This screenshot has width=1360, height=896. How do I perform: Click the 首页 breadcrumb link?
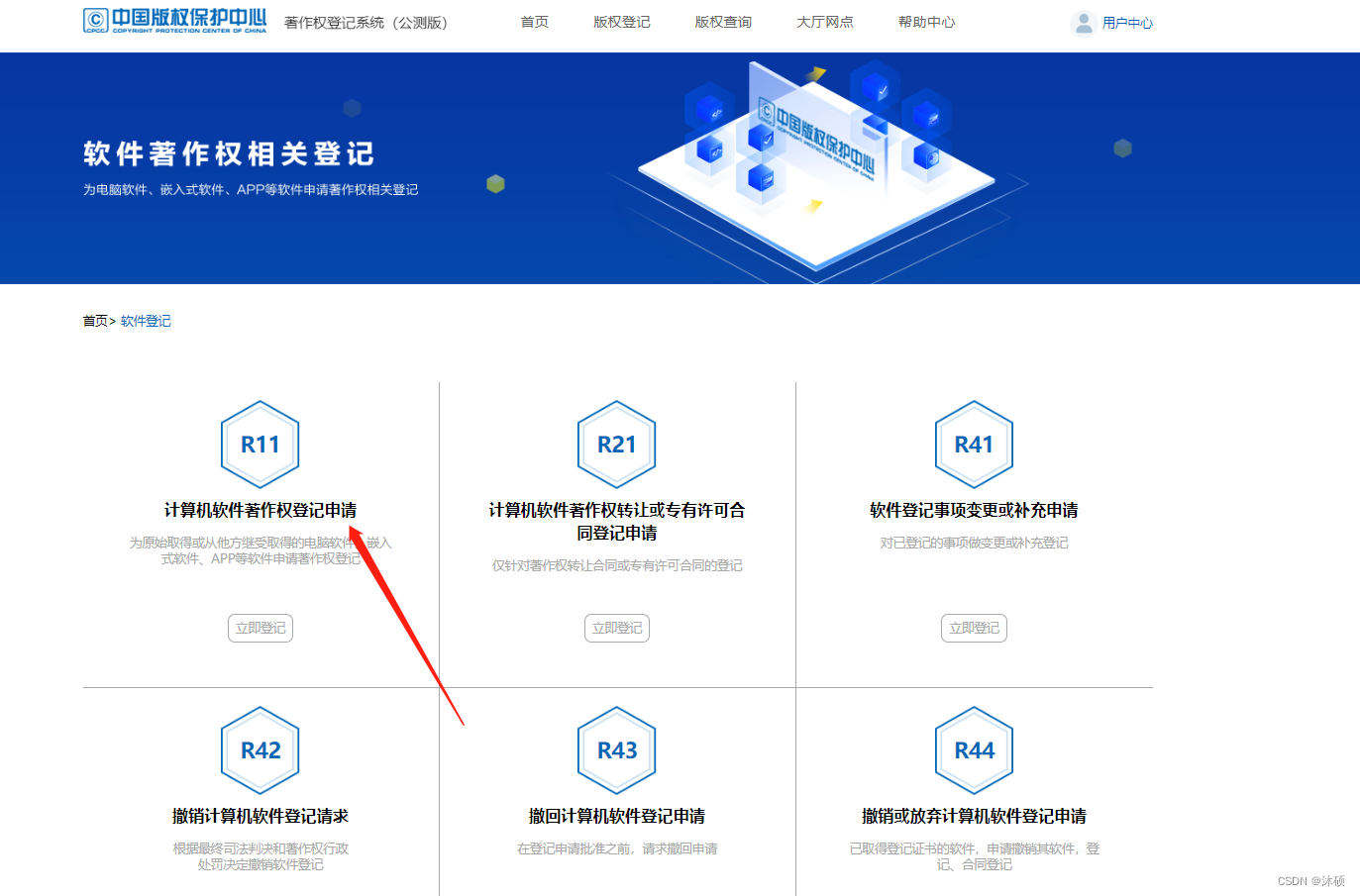(94, 320)
